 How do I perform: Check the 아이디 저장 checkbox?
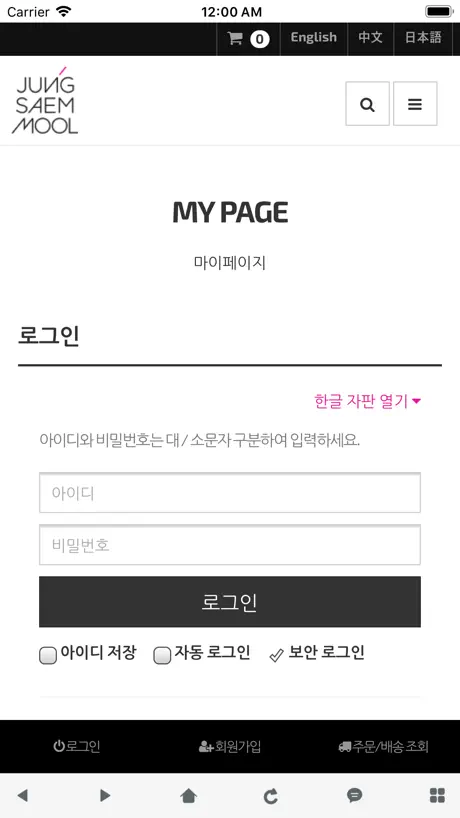click(48, 655)
